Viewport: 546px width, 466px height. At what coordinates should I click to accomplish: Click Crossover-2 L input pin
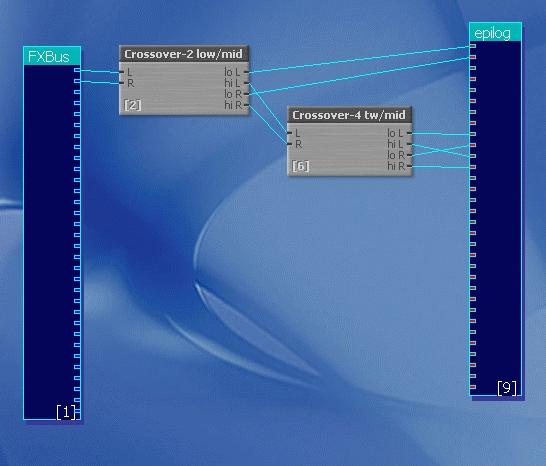tap(122, 72)
